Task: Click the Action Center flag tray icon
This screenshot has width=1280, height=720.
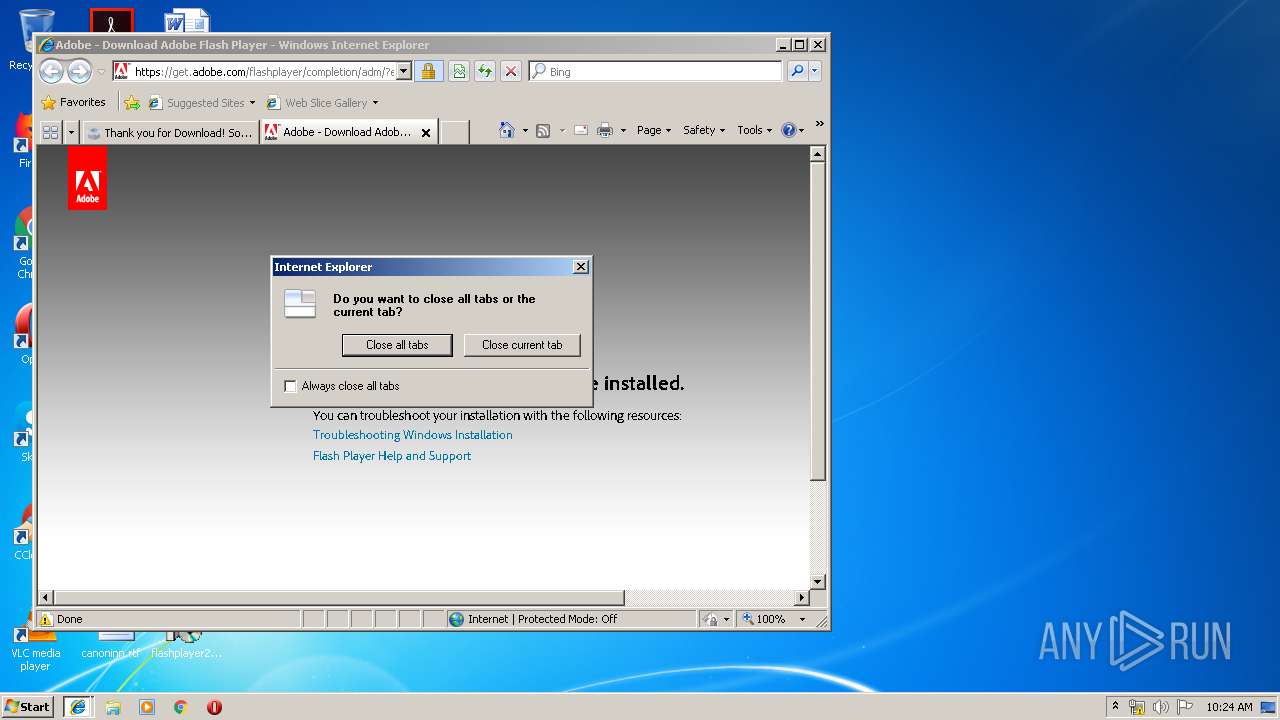Action: [1185, 707]
